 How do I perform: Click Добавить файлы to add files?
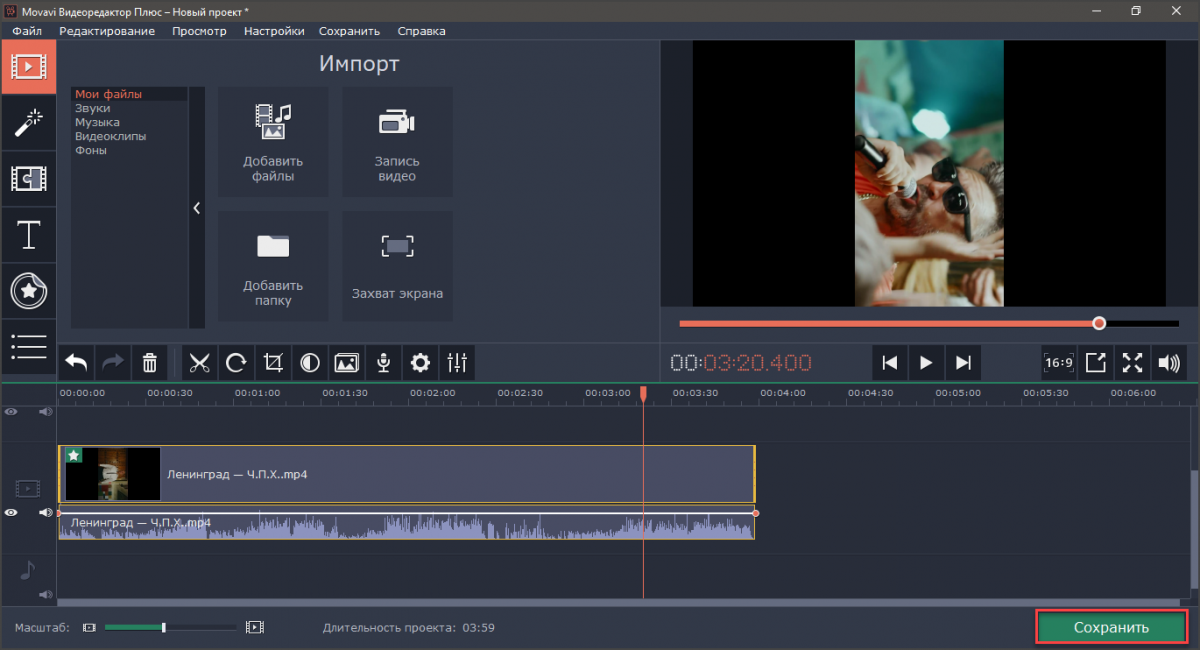(273, 142)
